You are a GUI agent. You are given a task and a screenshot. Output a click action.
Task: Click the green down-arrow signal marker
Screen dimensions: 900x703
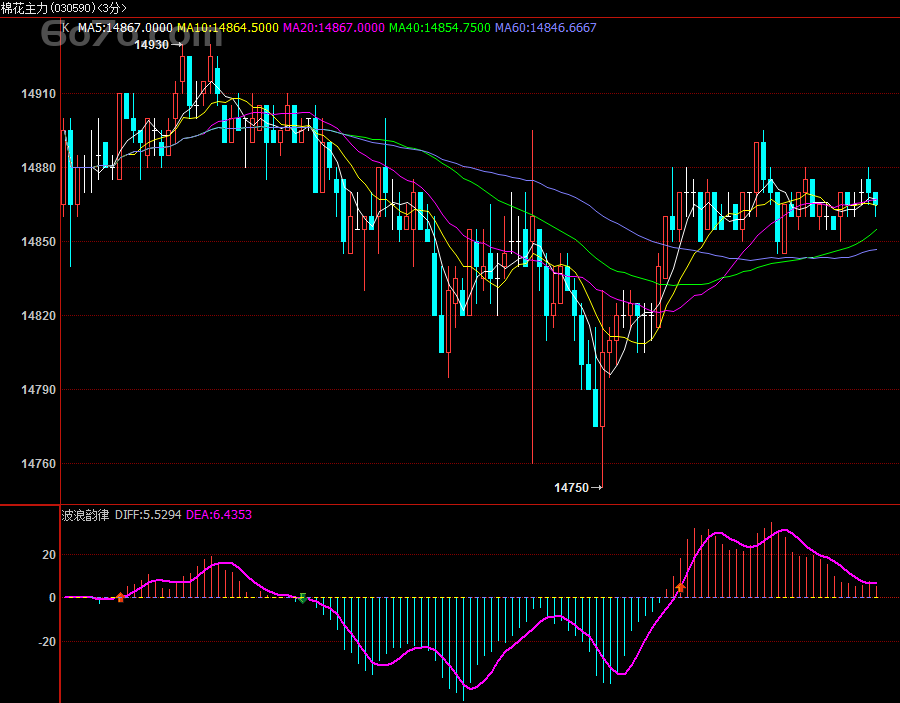[x=302, y=598]
